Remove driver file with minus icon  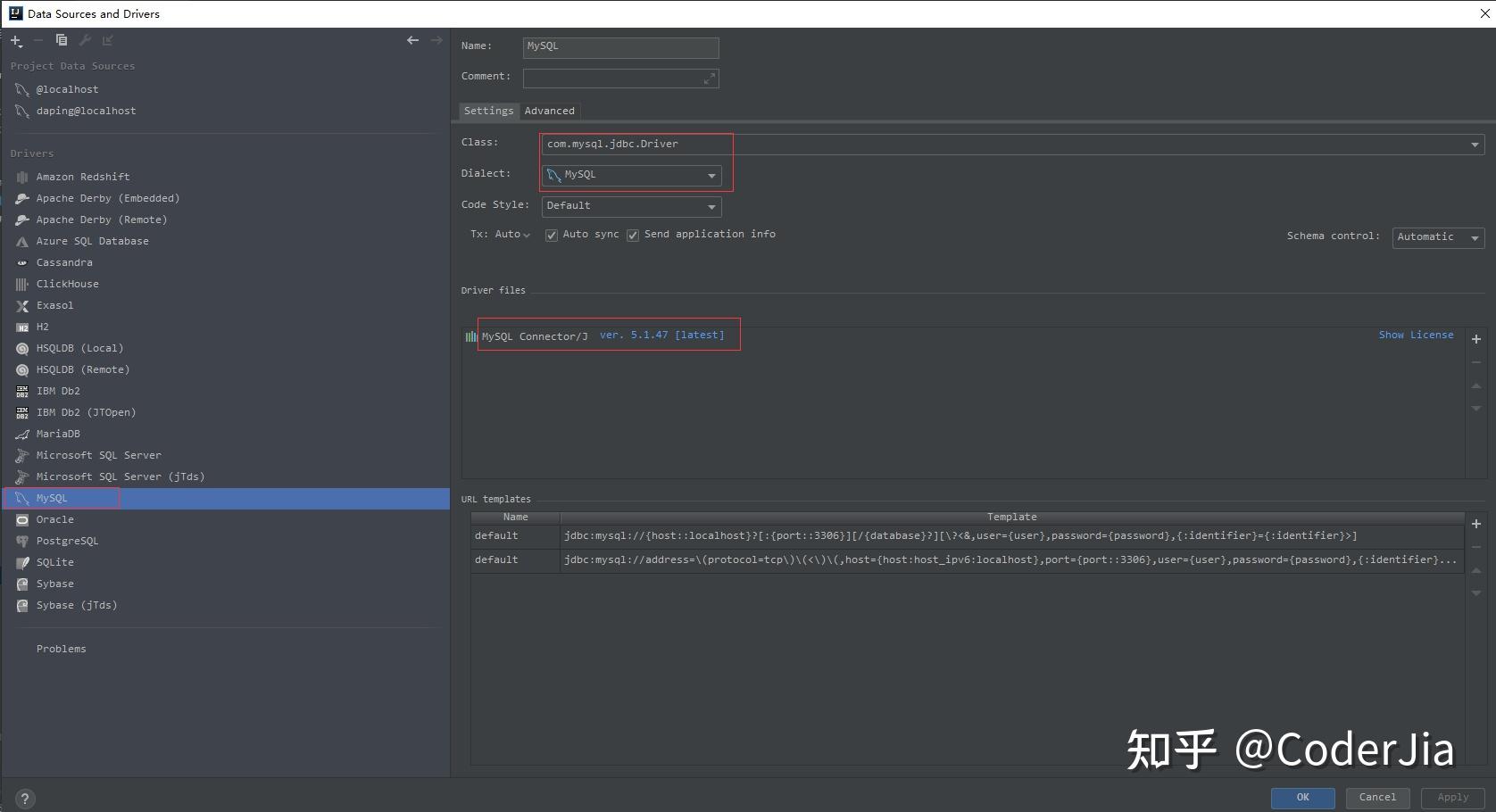tap(1476, 362)
